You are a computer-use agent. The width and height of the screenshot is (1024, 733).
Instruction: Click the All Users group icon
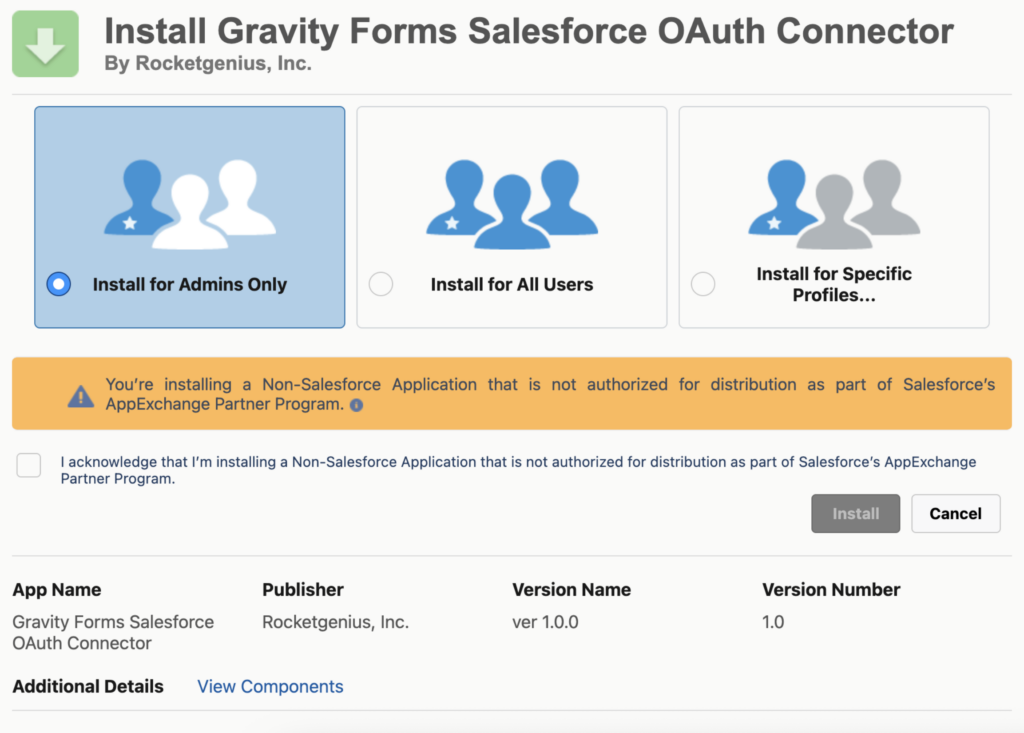pyautogui.click(x=512, y=204)
